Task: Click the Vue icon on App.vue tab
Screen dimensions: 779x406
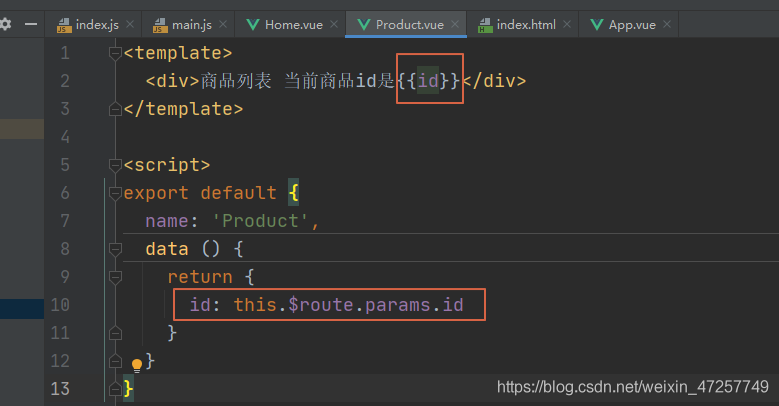Action: tap(597, 24)
